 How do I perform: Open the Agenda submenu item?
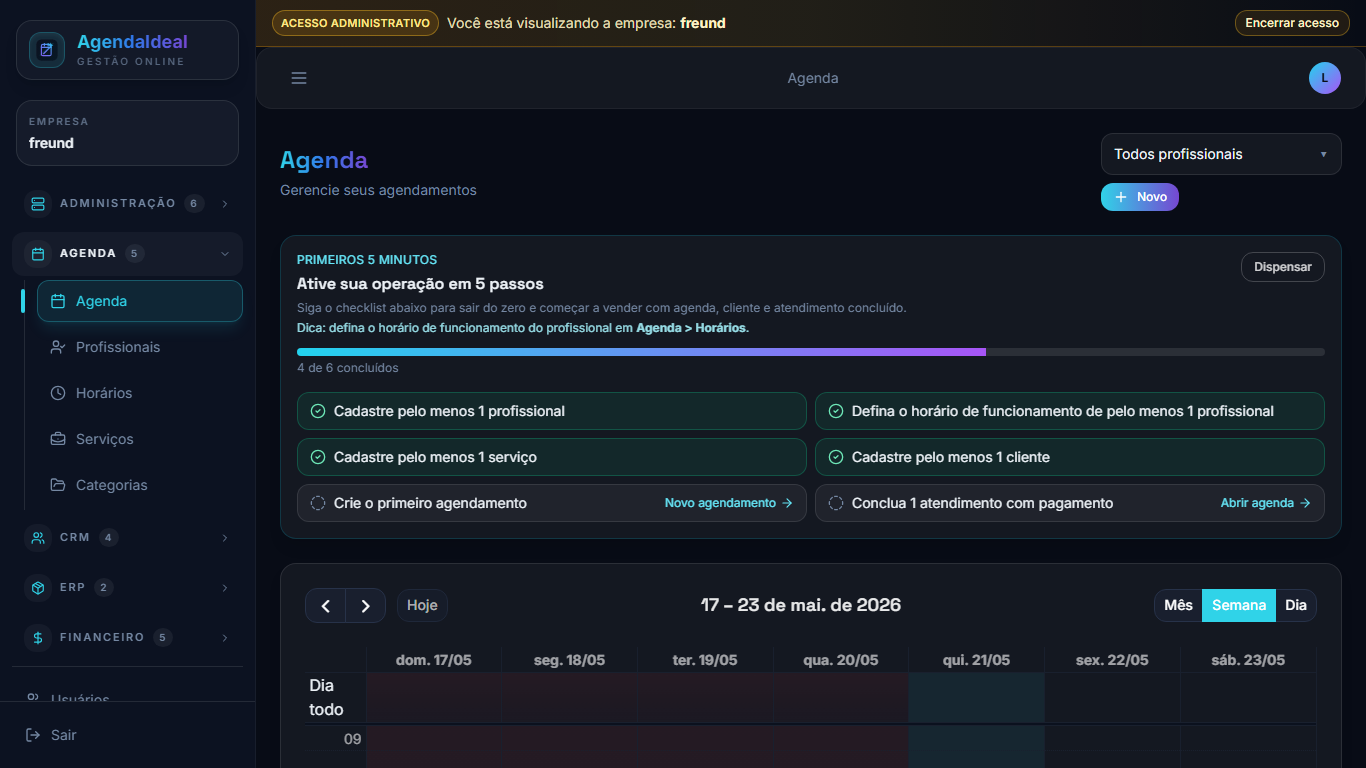[140, 301]
